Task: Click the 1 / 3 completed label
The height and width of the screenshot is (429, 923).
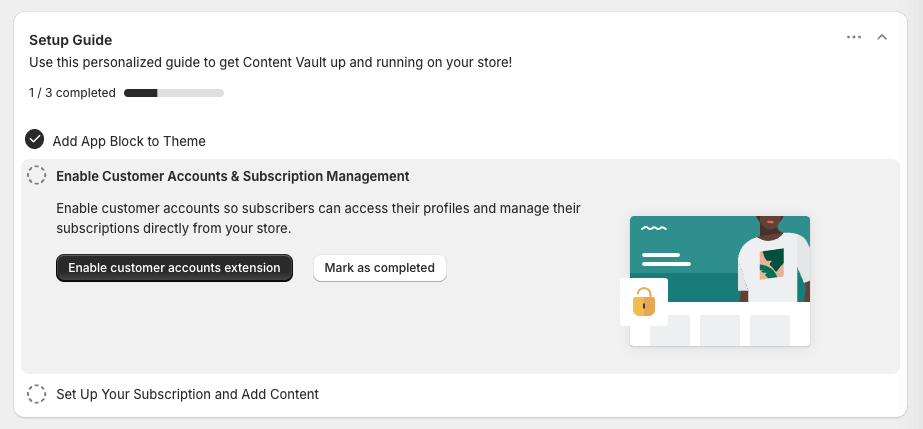Action: click(x=72, y=93)
